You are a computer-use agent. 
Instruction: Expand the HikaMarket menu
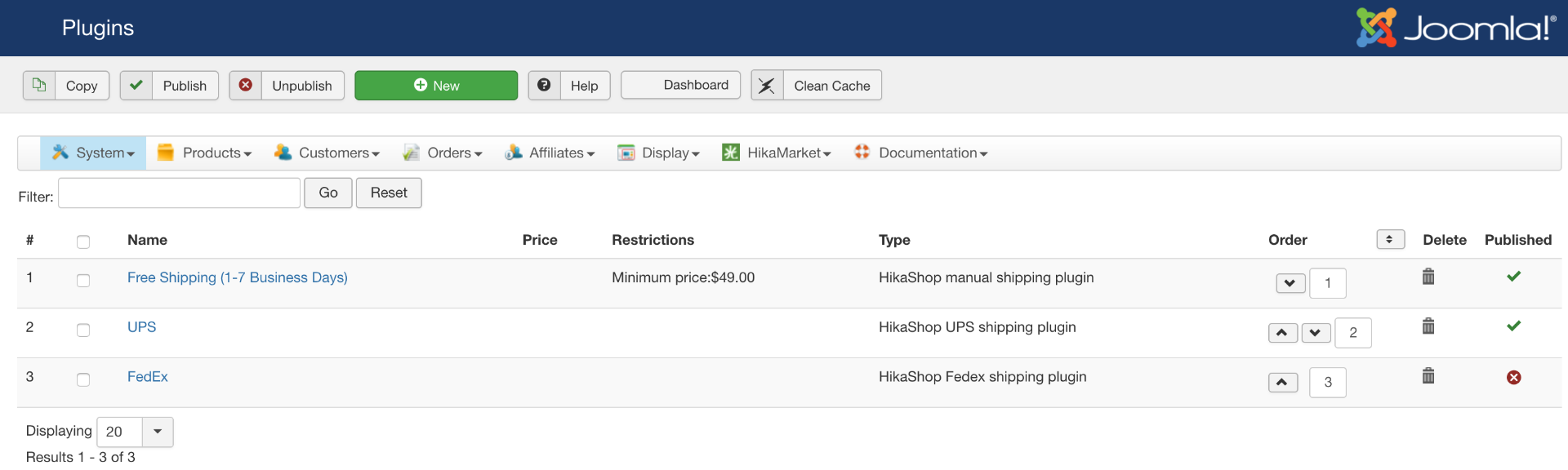coord(777,153)
